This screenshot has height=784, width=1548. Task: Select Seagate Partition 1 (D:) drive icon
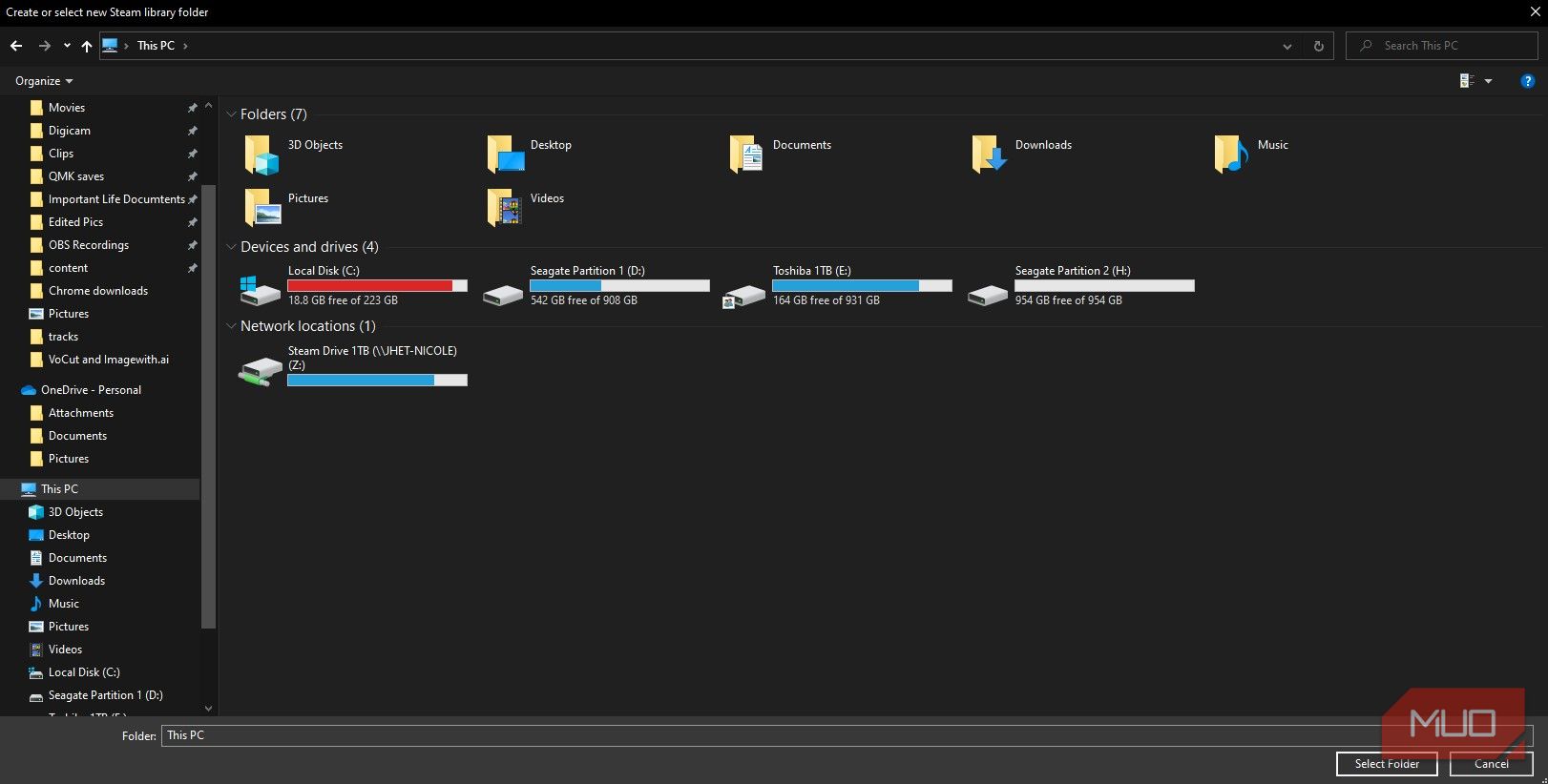pyautogui.click(x=503, y=295)
